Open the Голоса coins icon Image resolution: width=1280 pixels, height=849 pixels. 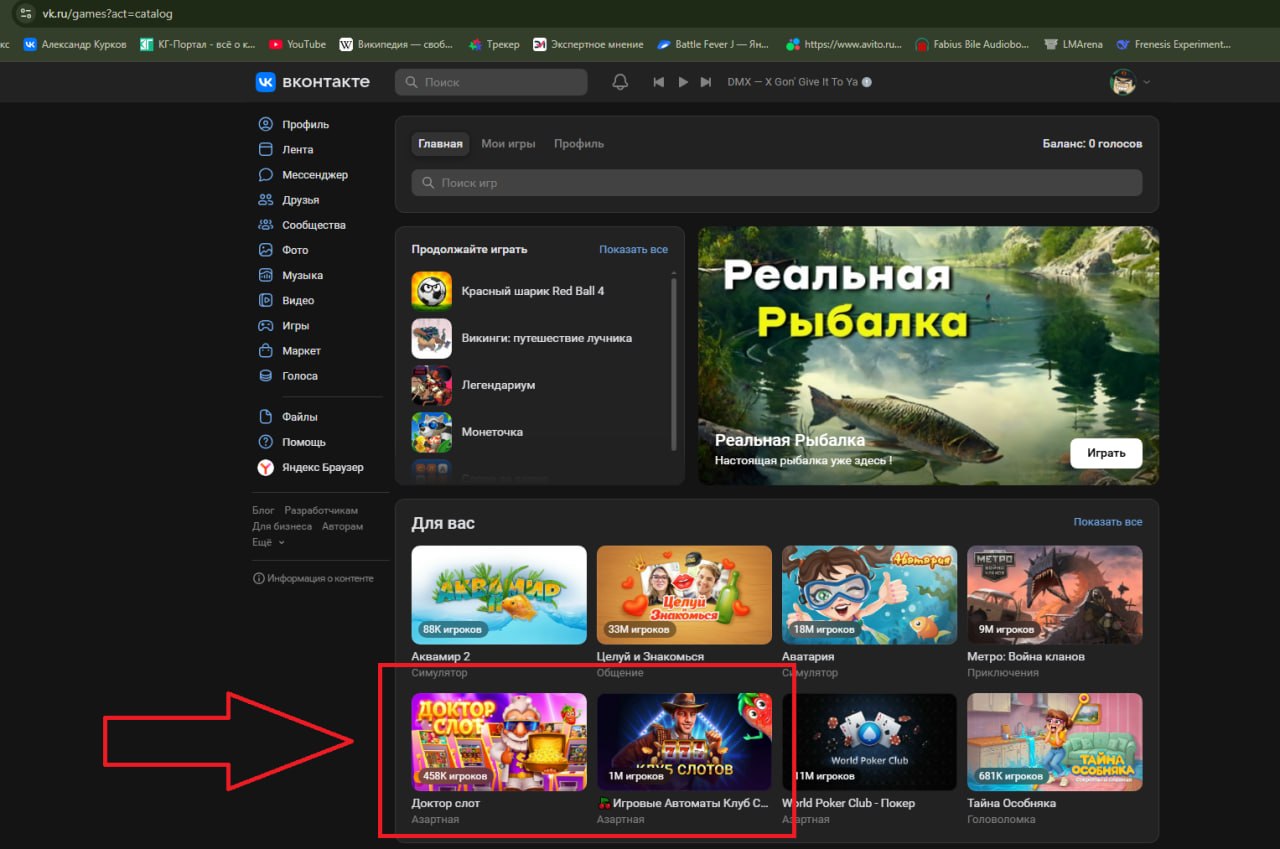coord(265,376)
